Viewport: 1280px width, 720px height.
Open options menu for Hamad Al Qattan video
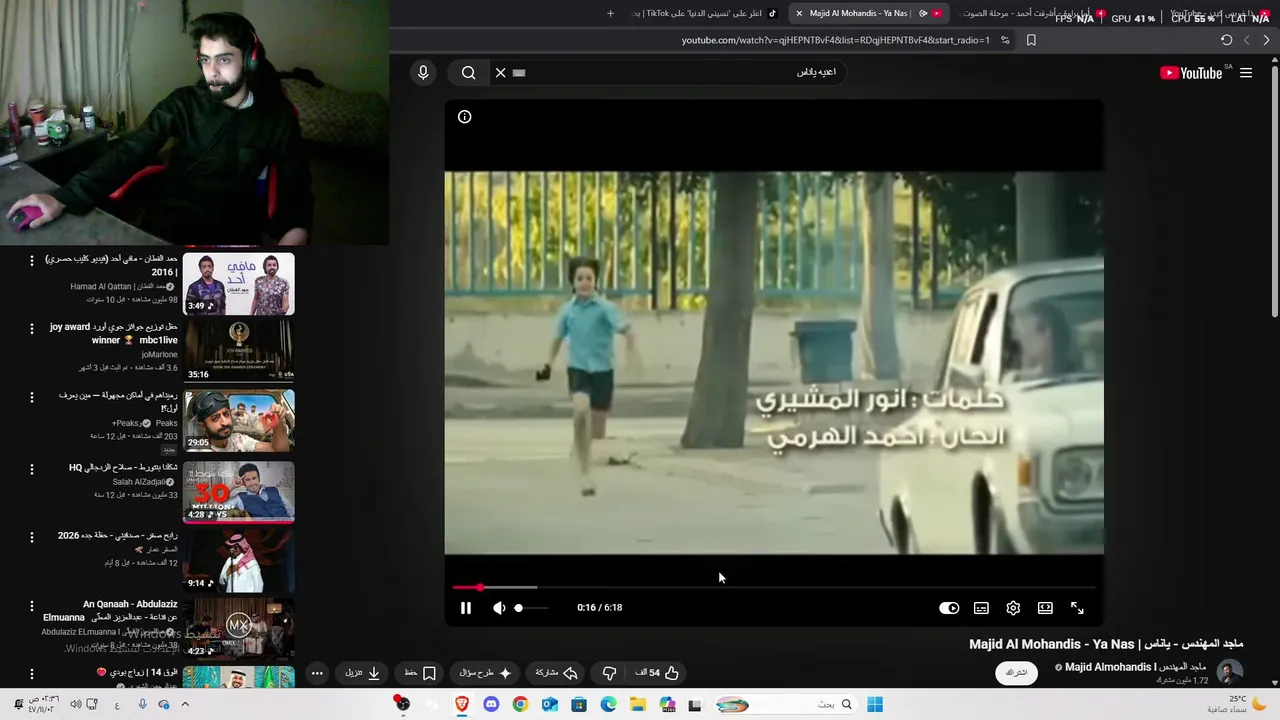click(x=31, y=260)
